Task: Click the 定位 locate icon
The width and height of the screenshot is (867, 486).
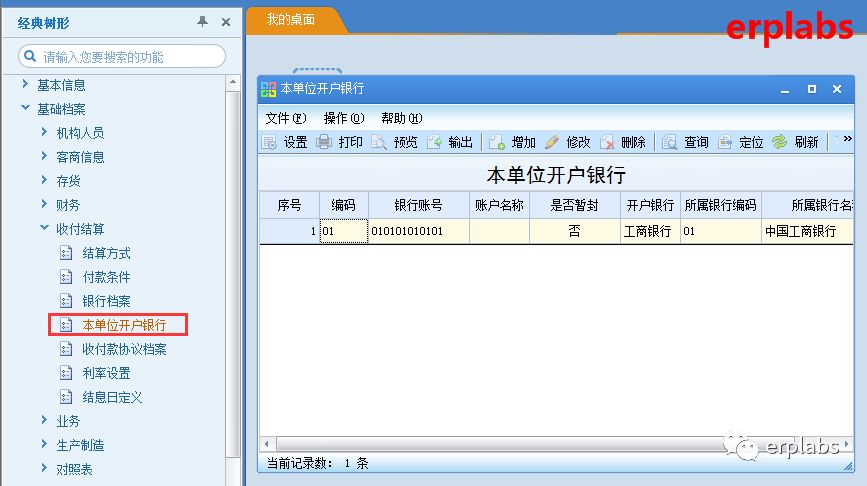Action: click(725, 142)
